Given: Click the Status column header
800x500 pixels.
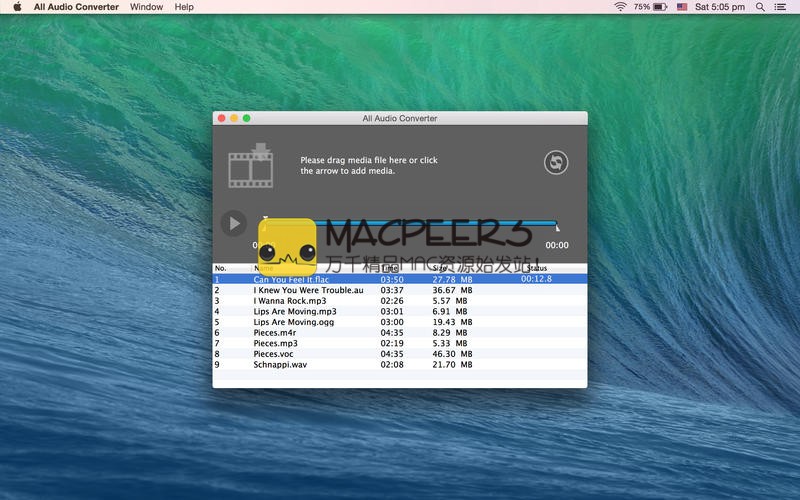Looking at the screenshot, I should (537, 268).
